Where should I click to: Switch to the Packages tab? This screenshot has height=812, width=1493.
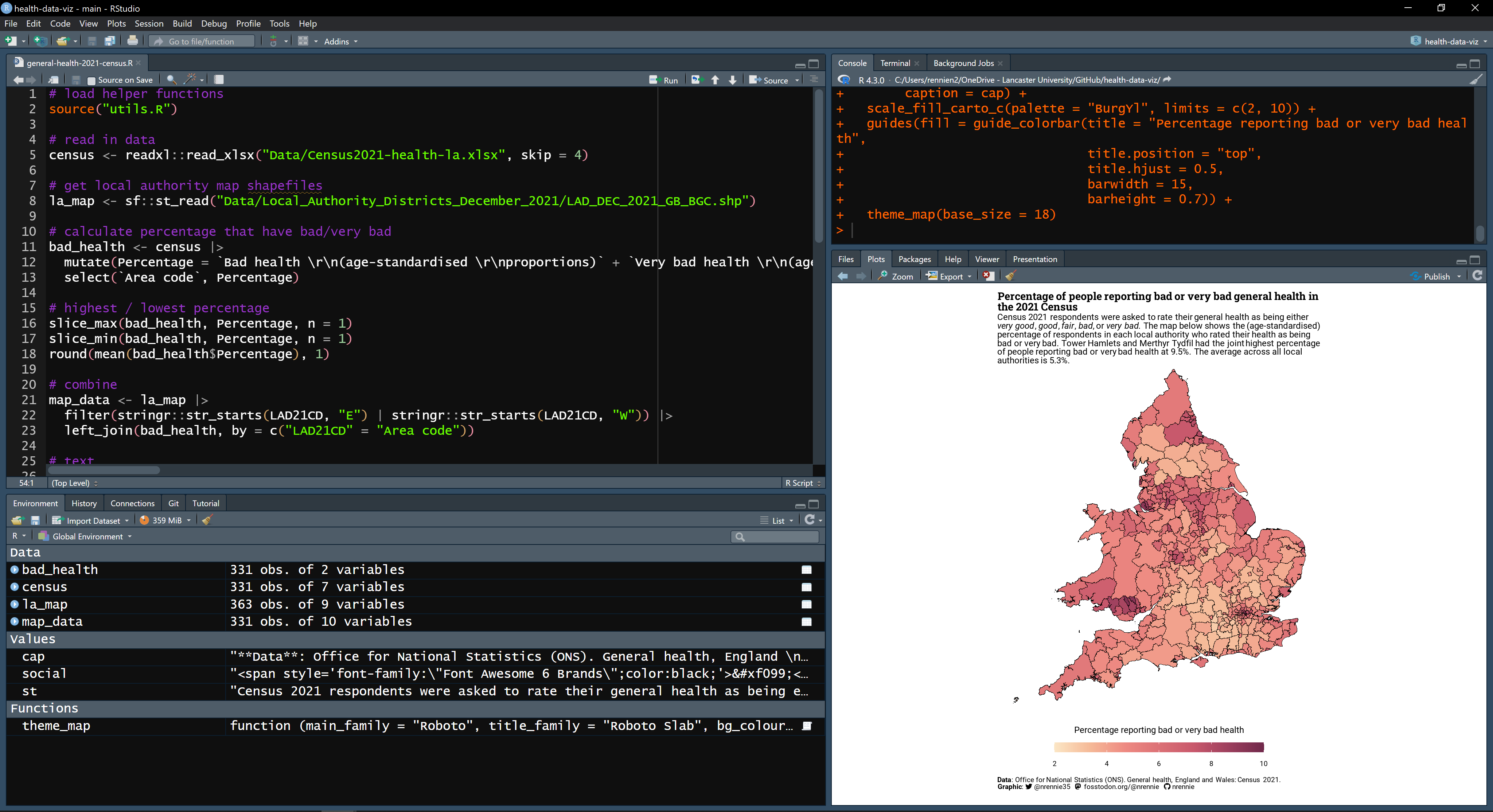[915, 258]
